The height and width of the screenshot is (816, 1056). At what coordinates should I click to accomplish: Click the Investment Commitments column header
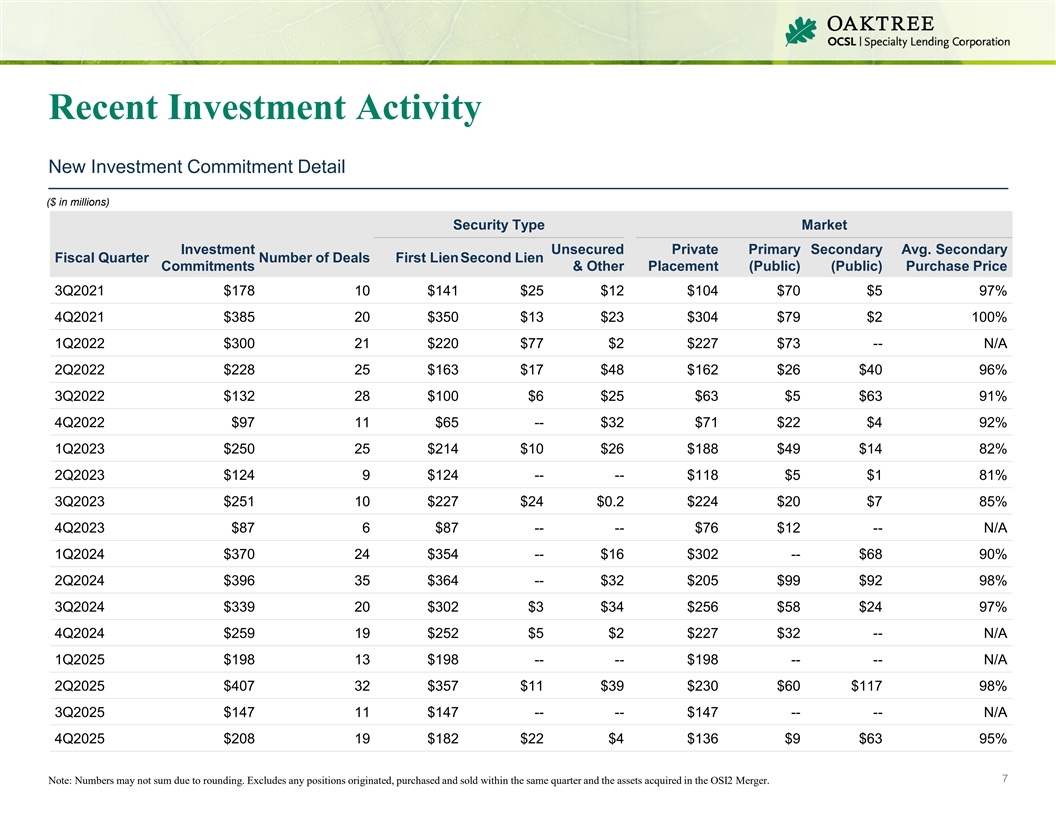[x=208, y=258]
